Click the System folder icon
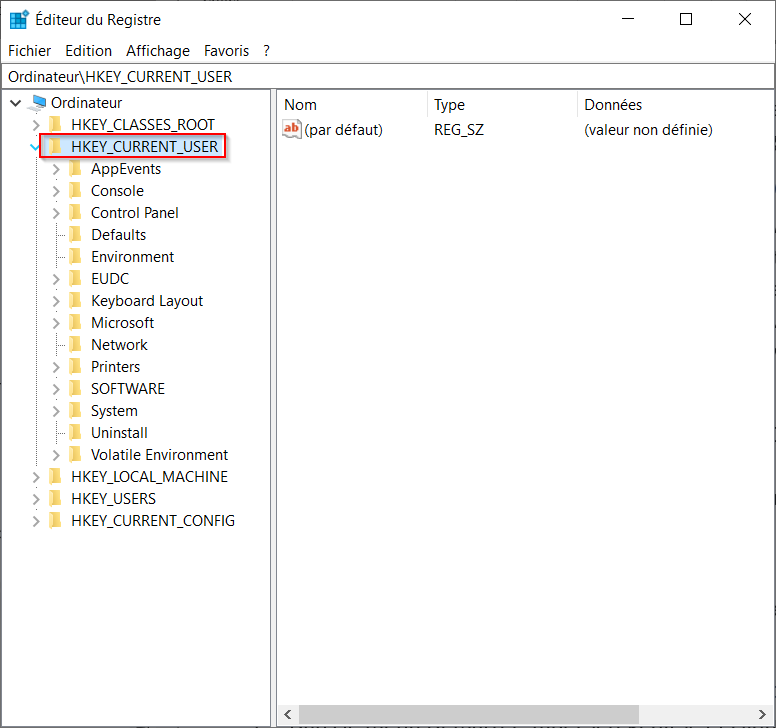 coord(75,410)
